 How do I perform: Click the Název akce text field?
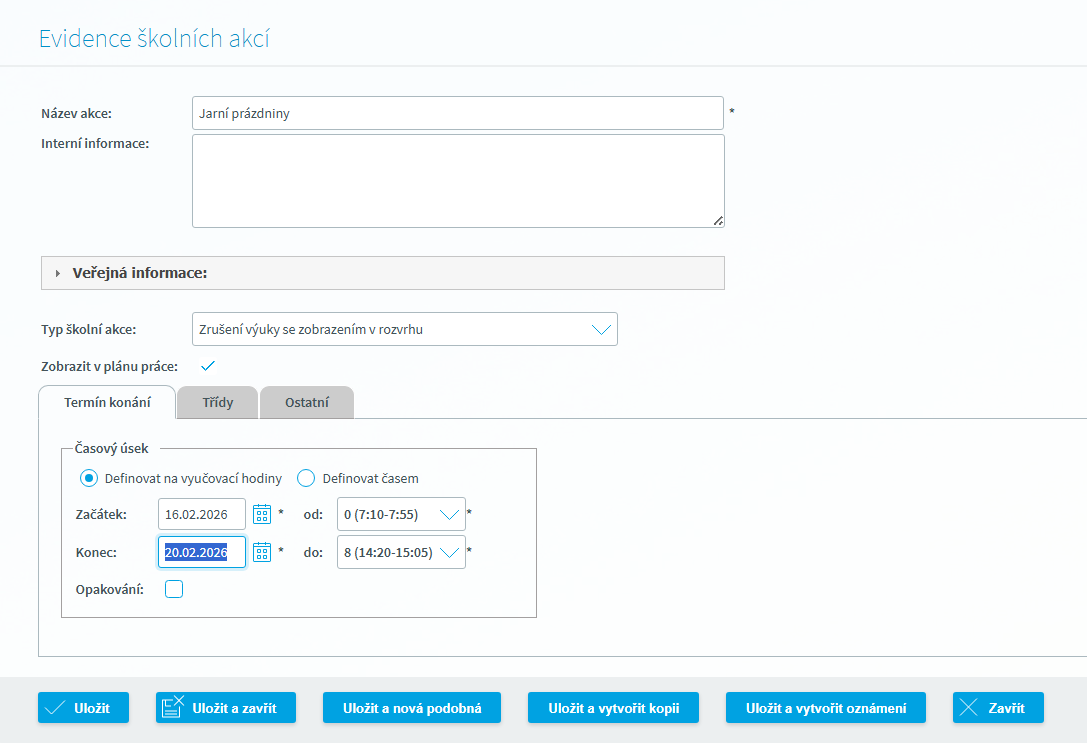click(x=457, y=113)
